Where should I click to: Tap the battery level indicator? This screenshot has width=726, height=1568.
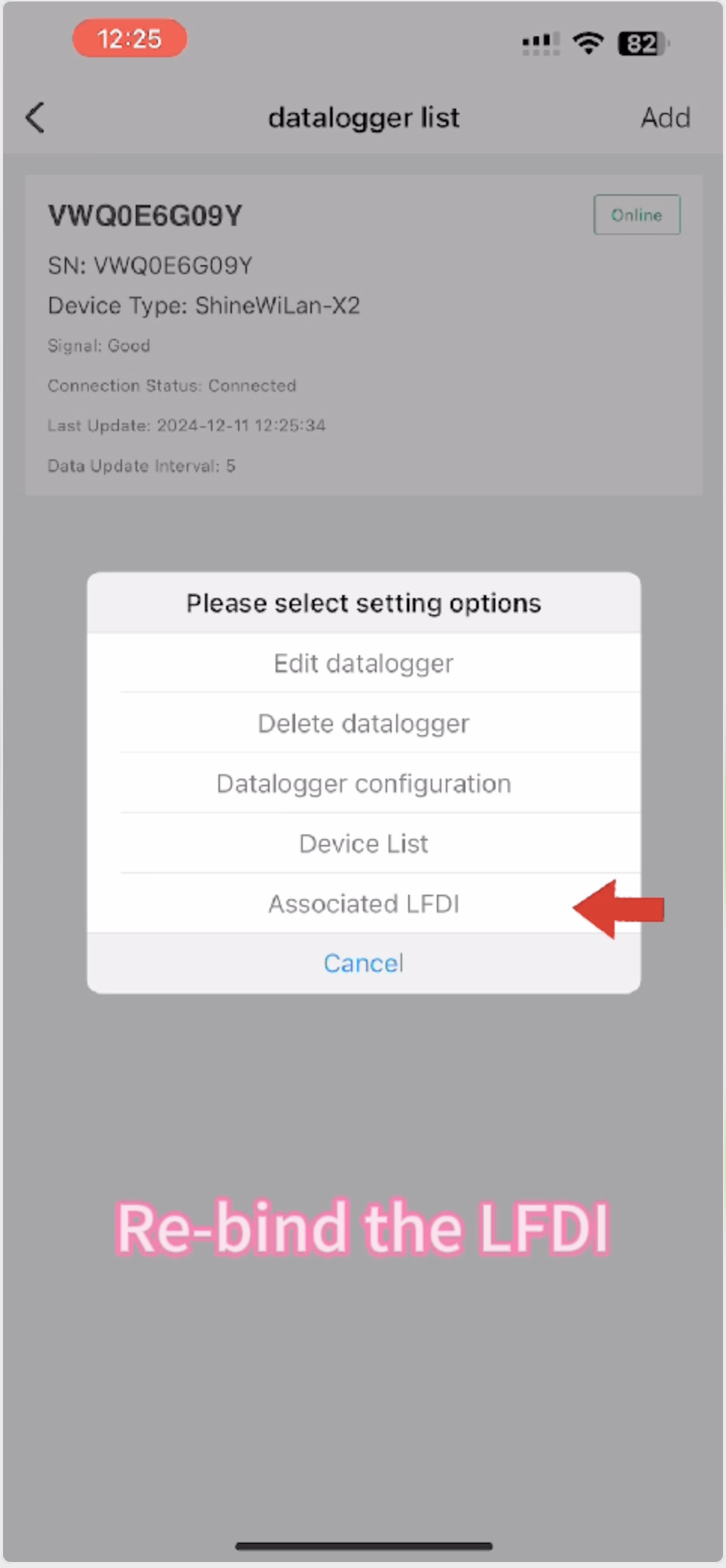[x=642, y=44]
